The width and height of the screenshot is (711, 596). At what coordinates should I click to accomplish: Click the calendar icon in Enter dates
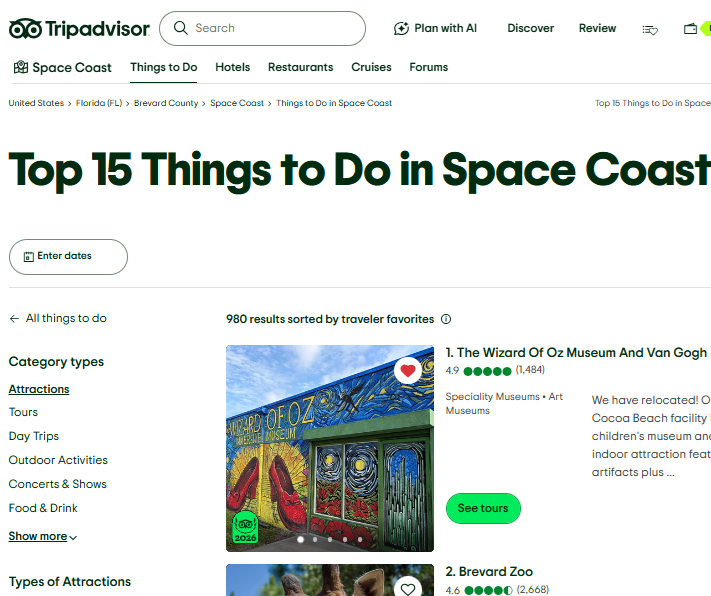tap(29, 257)
